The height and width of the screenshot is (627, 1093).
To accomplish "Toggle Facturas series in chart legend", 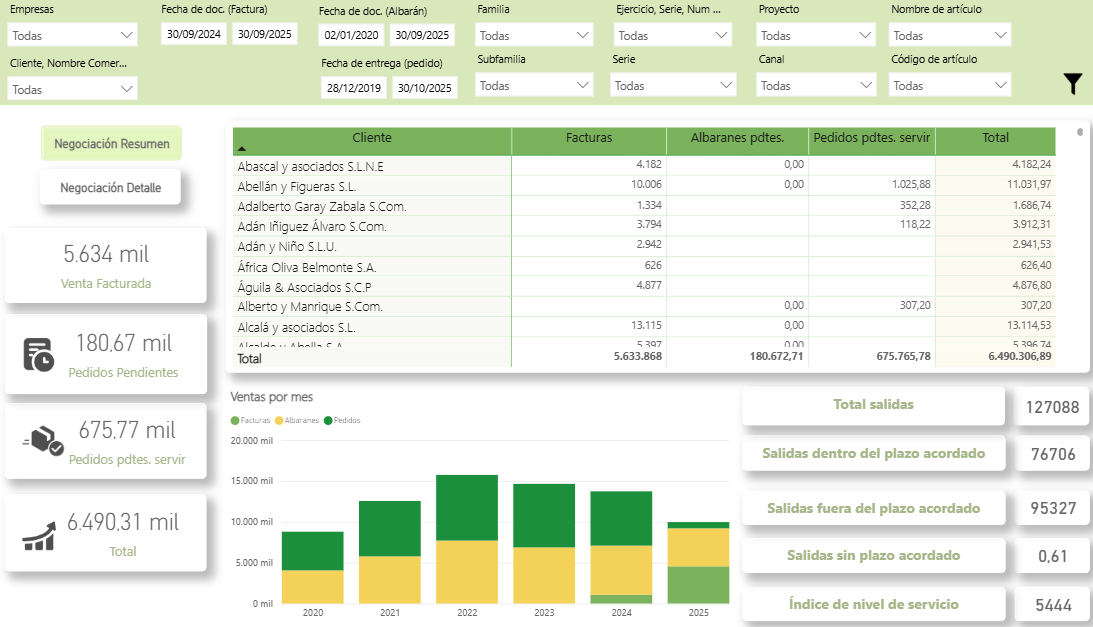I will point(251,420).
